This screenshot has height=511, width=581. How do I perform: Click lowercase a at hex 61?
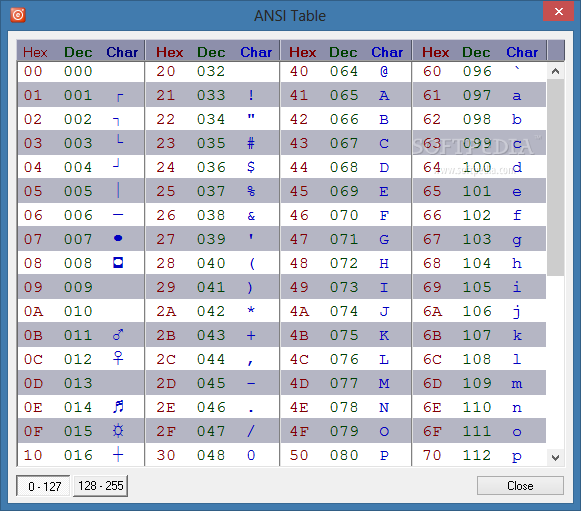[x=517, y=96]
